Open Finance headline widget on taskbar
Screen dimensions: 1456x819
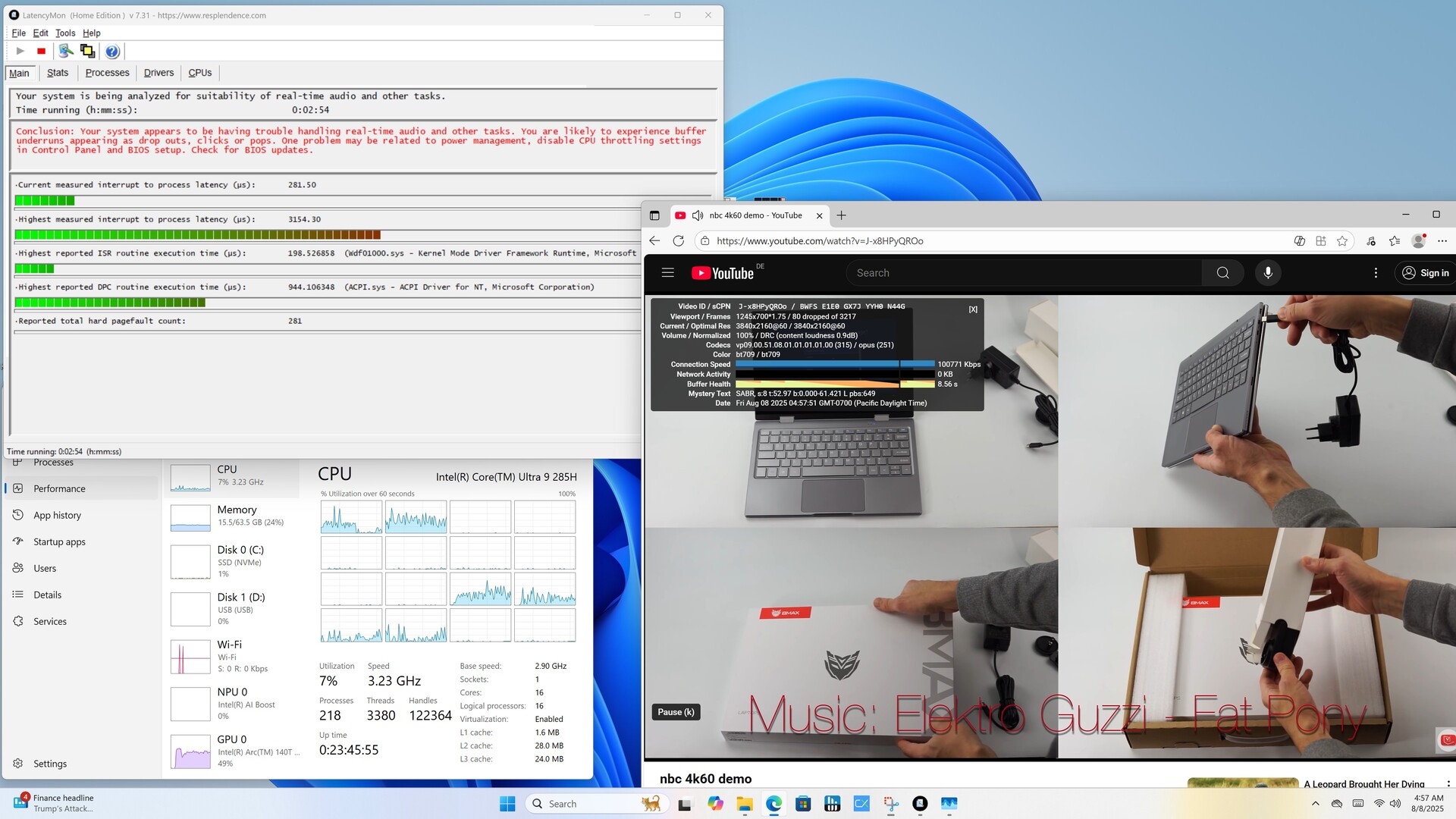pyautogui.click(x=55, y=803)
